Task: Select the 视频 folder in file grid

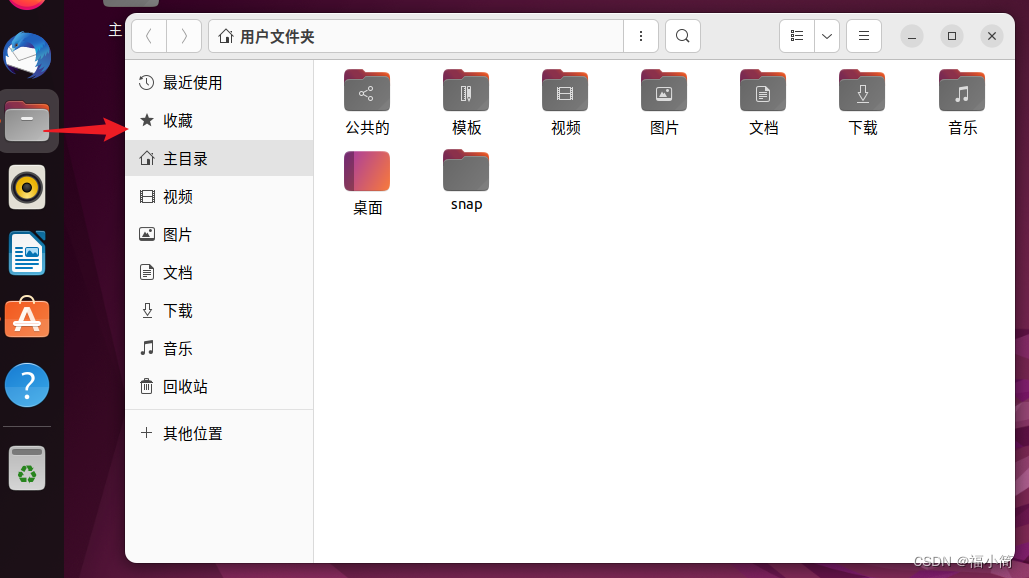Action: tap(565, 91)
